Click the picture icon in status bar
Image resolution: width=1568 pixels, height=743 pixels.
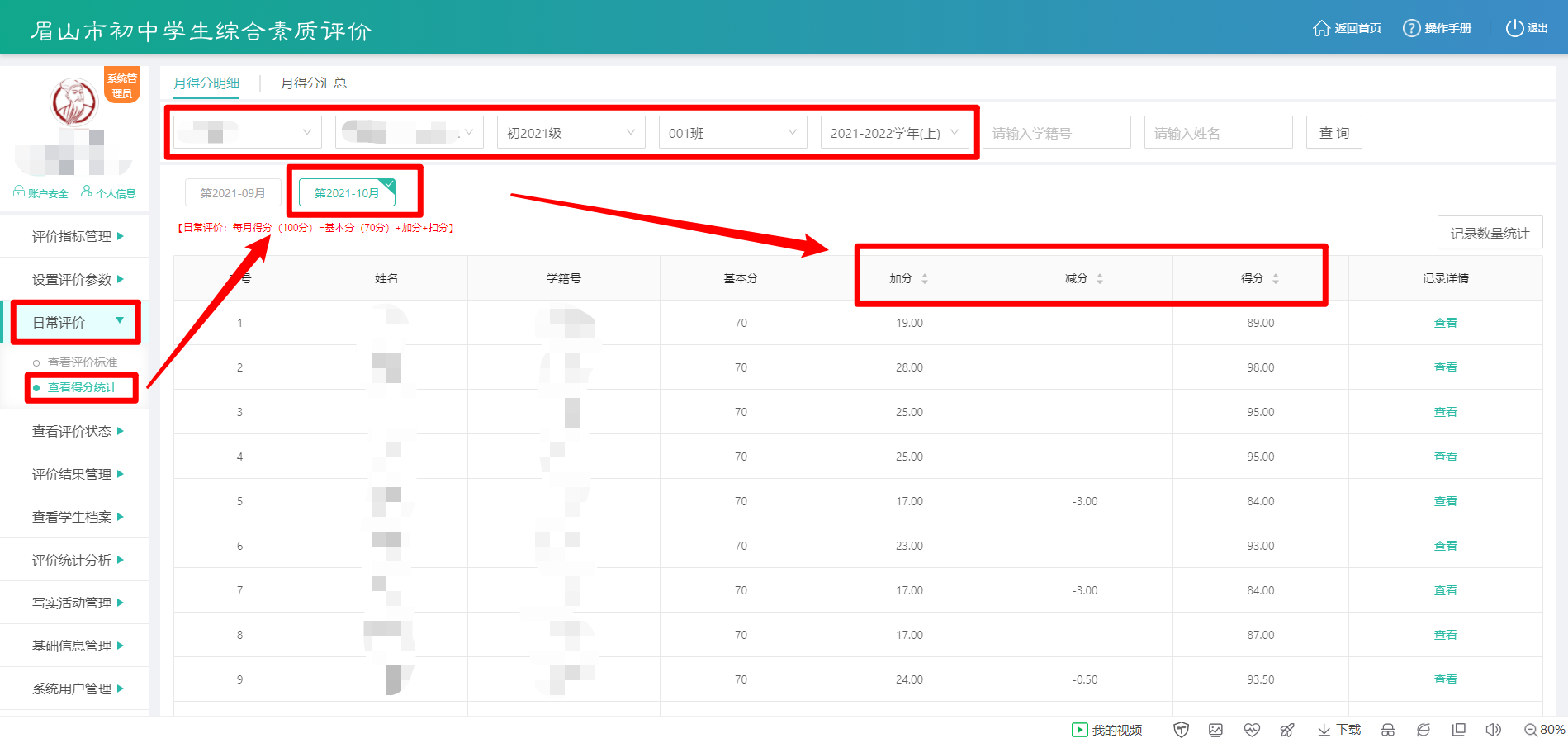pyautogui.click(x=1215, y=730)
